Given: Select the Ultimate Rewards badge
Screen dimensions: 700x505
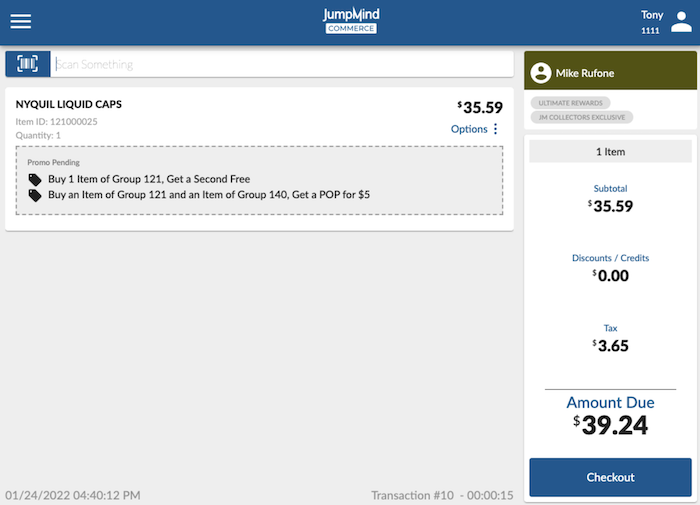Looking at the screenshot, I should click(x=570, y=103).
